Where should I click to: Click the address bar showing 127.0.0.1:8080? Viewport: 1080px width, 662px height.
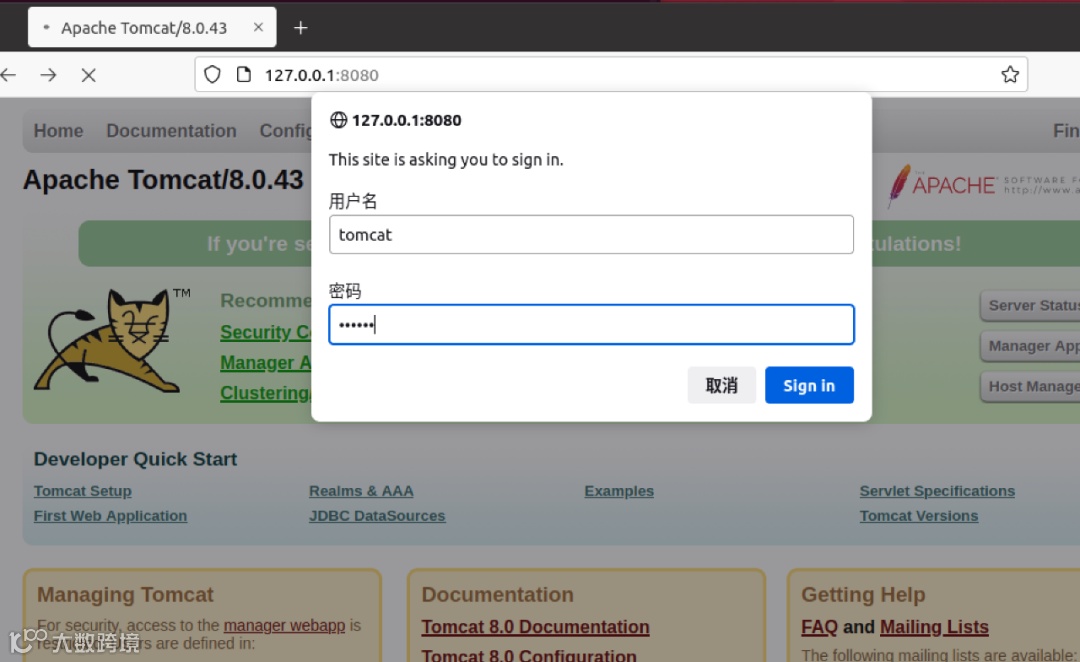pyautogui.click(x=611, y=74)
